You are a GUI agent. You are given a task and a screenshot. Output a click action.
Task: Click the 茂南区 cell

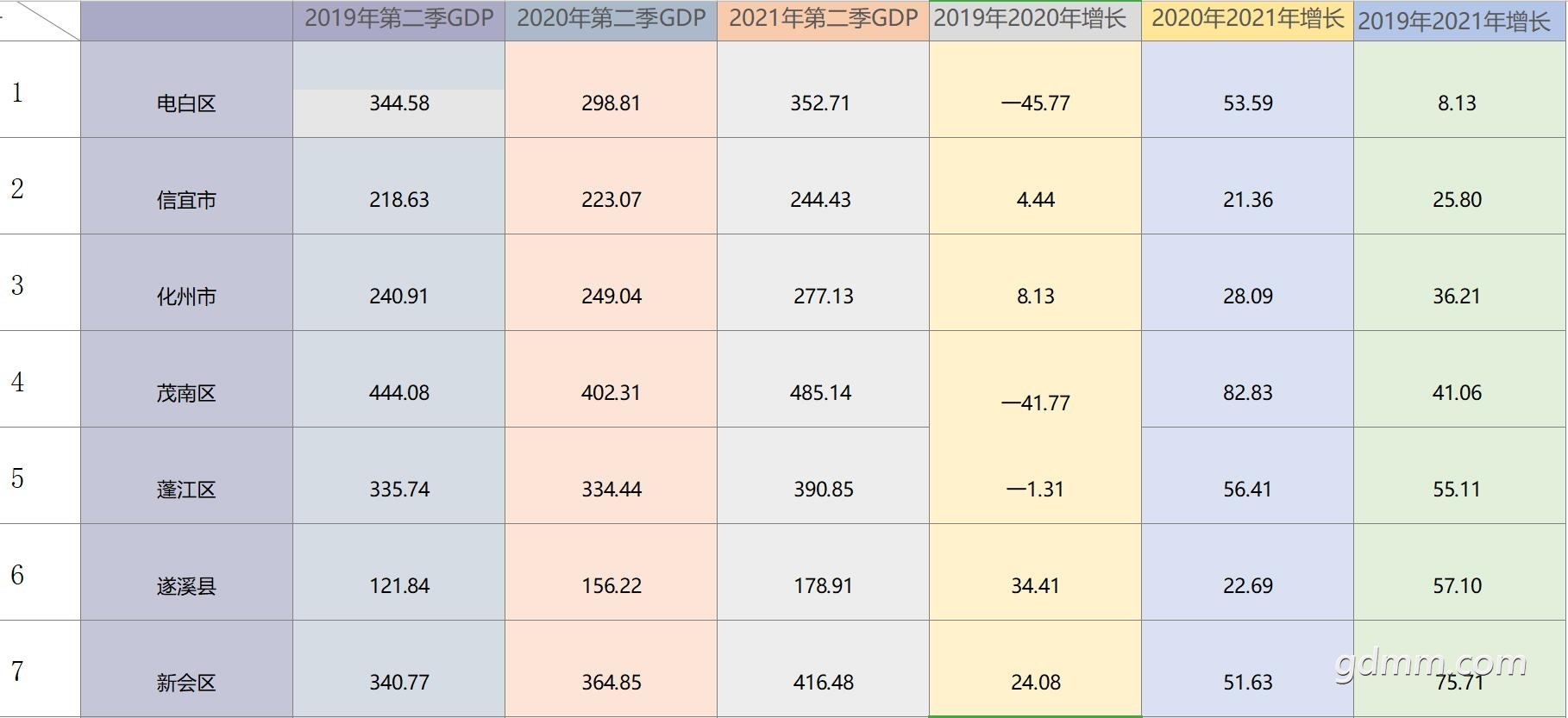coord(186,393)
